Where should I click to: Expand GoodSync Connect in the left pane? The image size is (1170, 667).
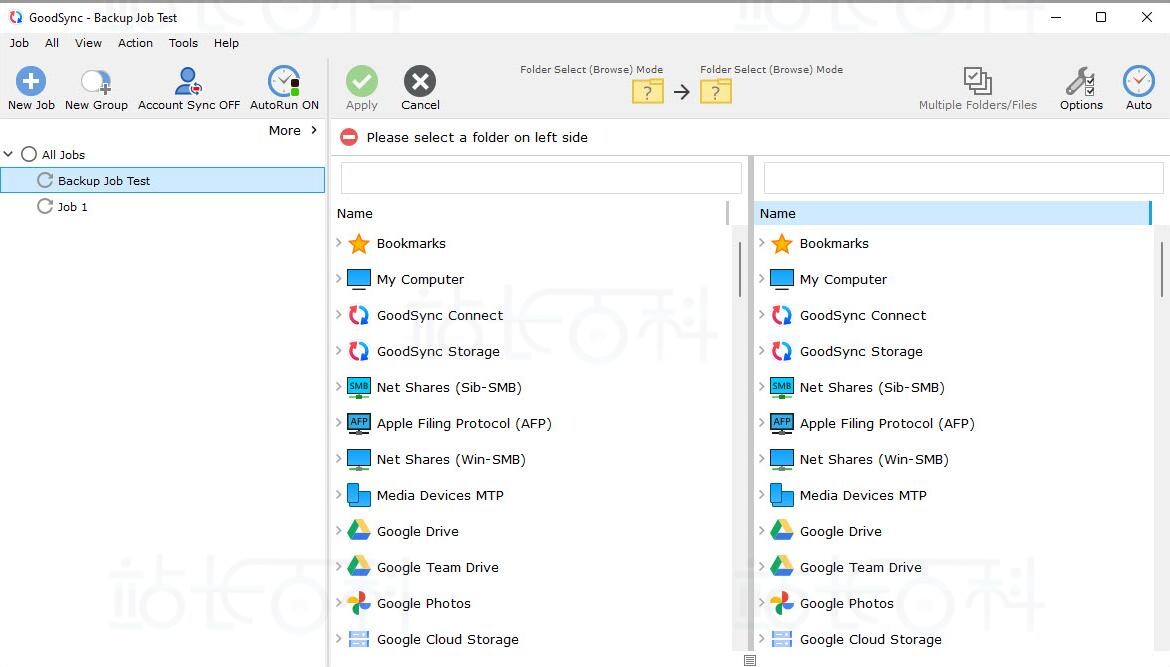click(x=339, y=314)
